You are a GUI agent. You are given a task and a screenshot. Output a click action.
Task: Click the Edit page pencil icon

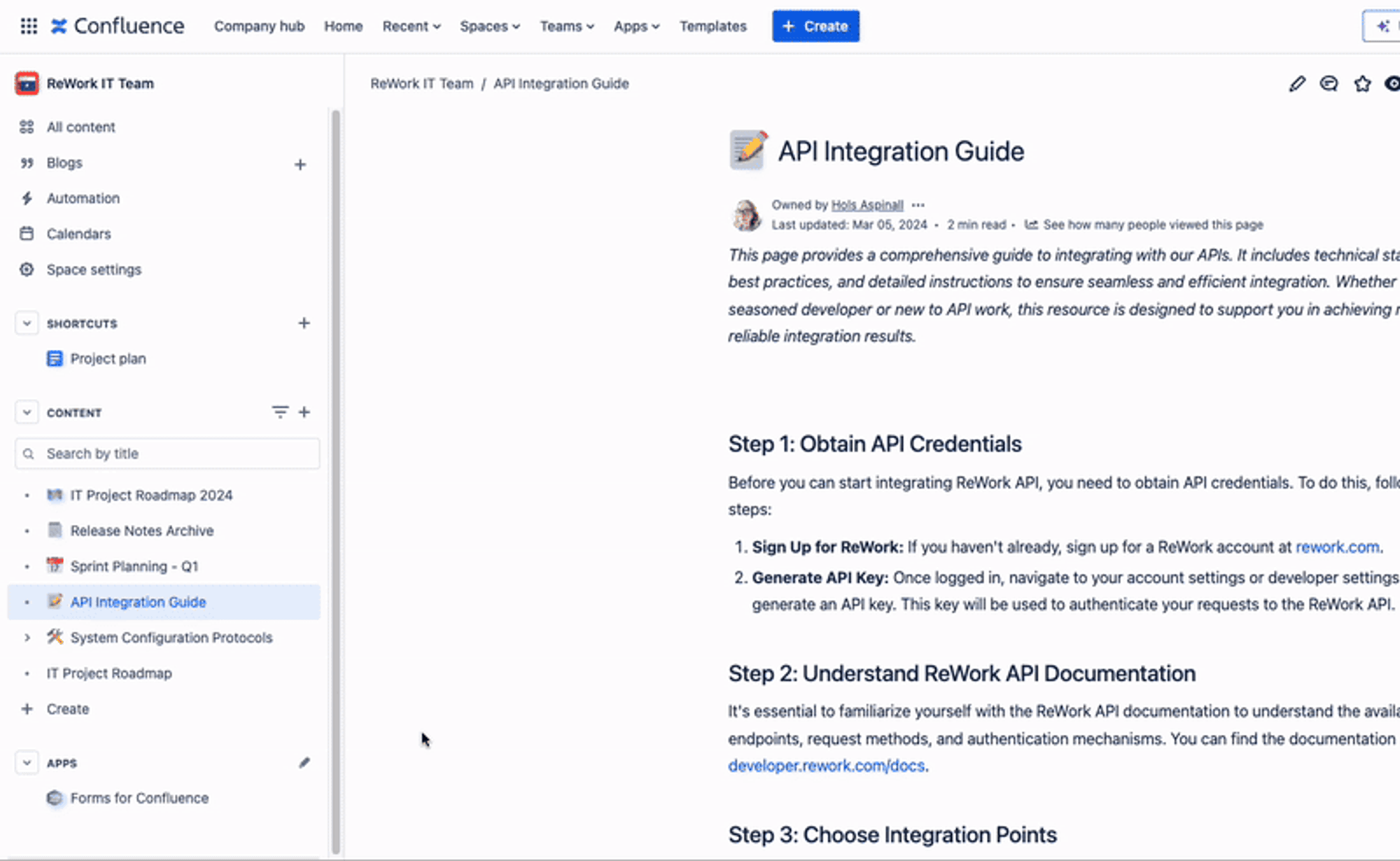1297,83
